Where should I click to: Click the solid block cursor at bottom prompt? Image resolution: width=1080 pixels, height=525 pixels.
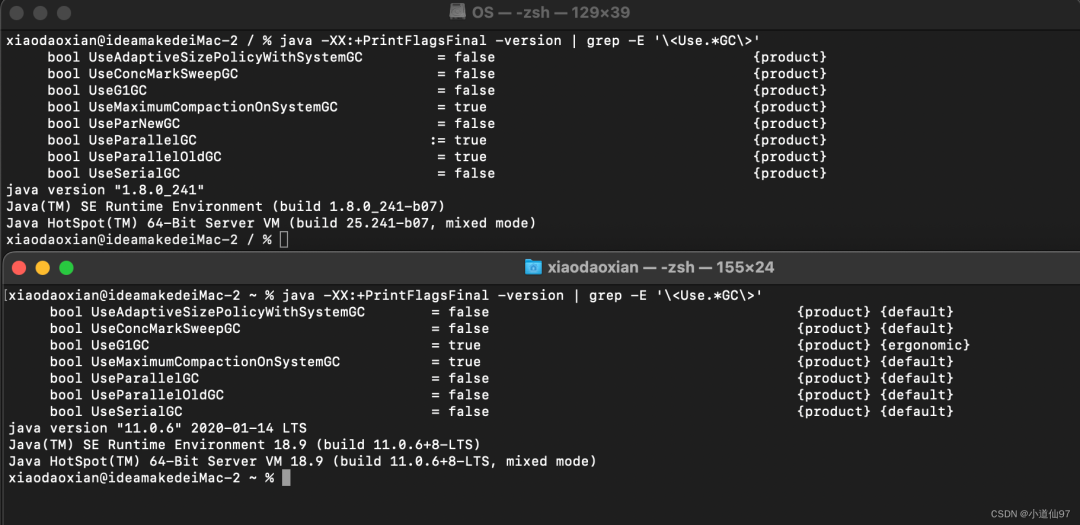click(x=287, y=477)
